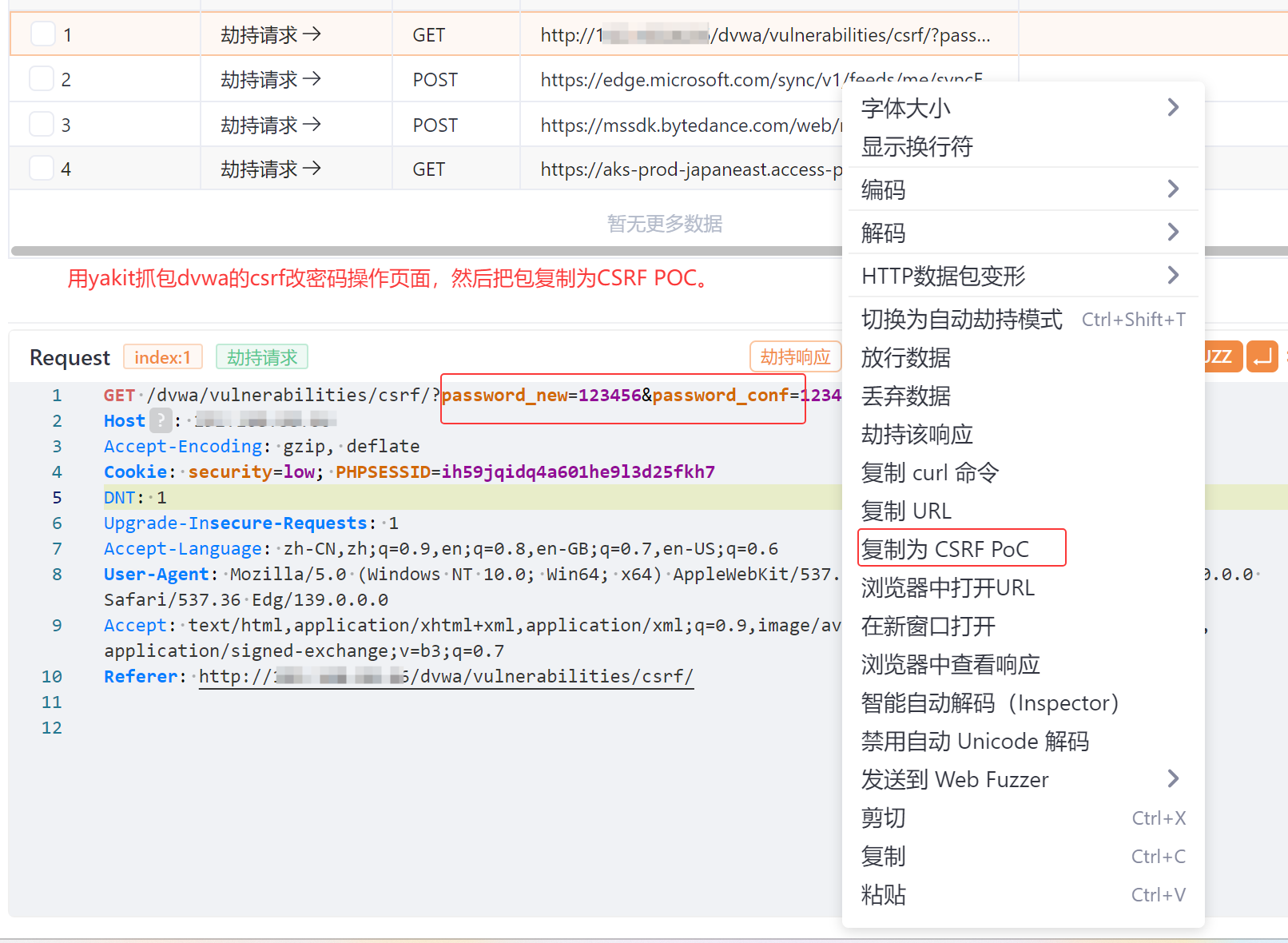Click the green 劫持请求 tag beside Request title
The height and width of the screenshot is (943, 1288).
262,356
